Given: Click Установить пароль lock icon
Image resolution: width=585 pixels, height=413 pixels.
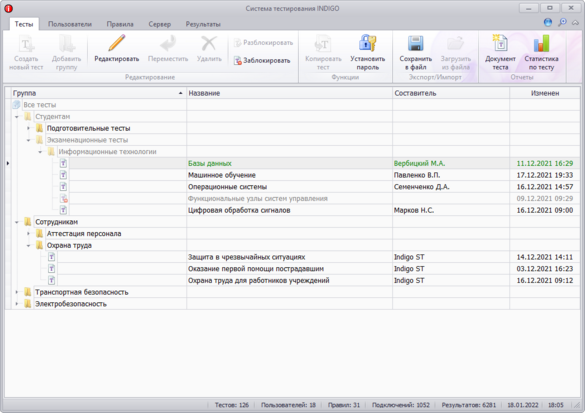Looking at the screenshot, I should (367, 44).
